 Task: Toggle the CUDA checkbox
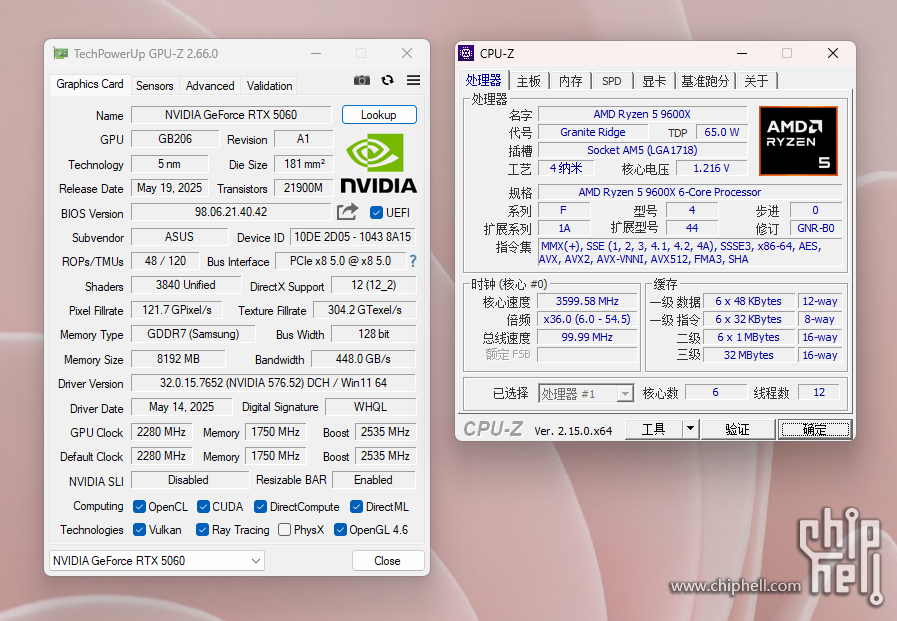click(203, 507)
